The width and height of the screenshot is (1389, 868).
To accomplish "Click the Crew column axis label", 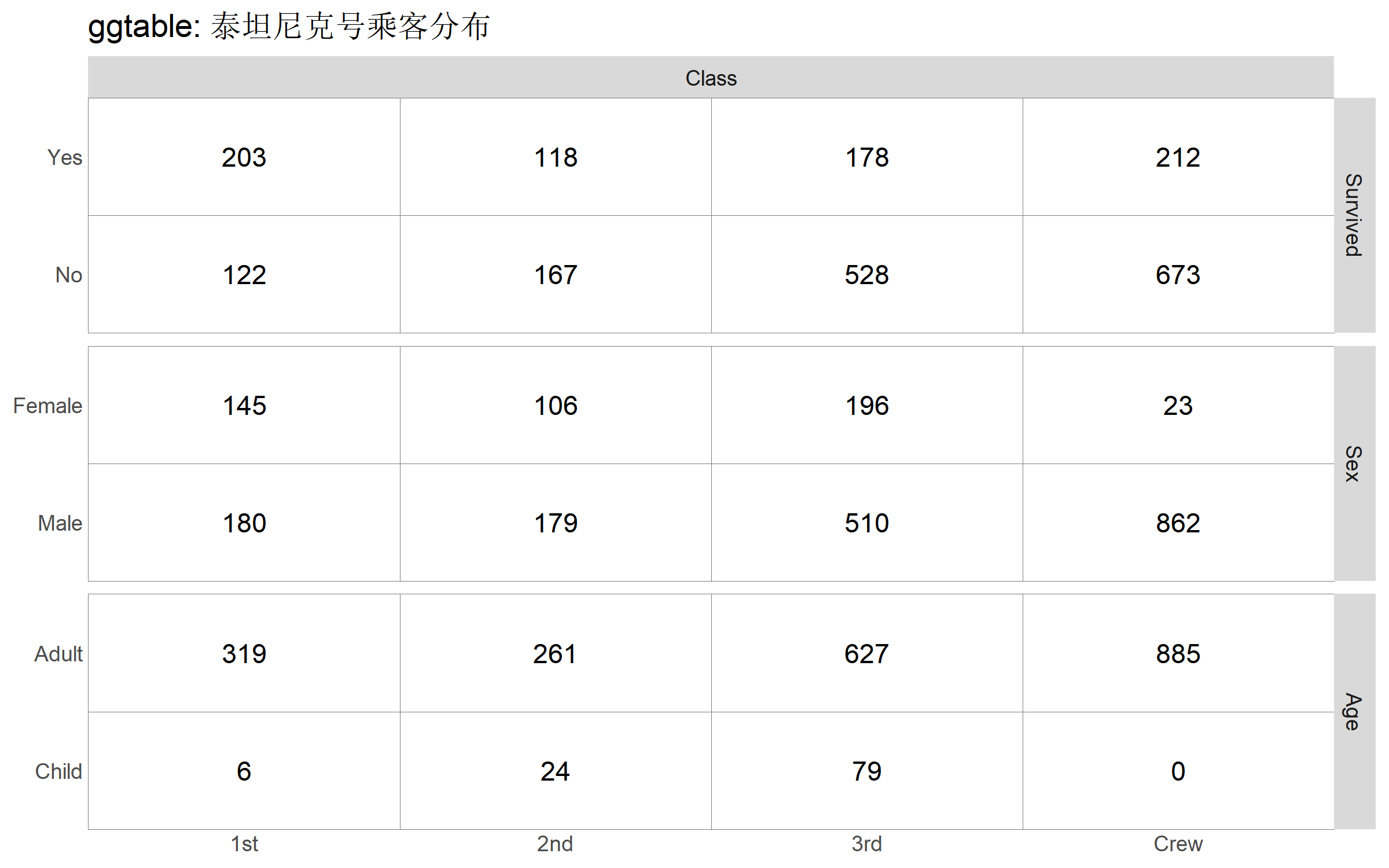I will pos(1178,844).
